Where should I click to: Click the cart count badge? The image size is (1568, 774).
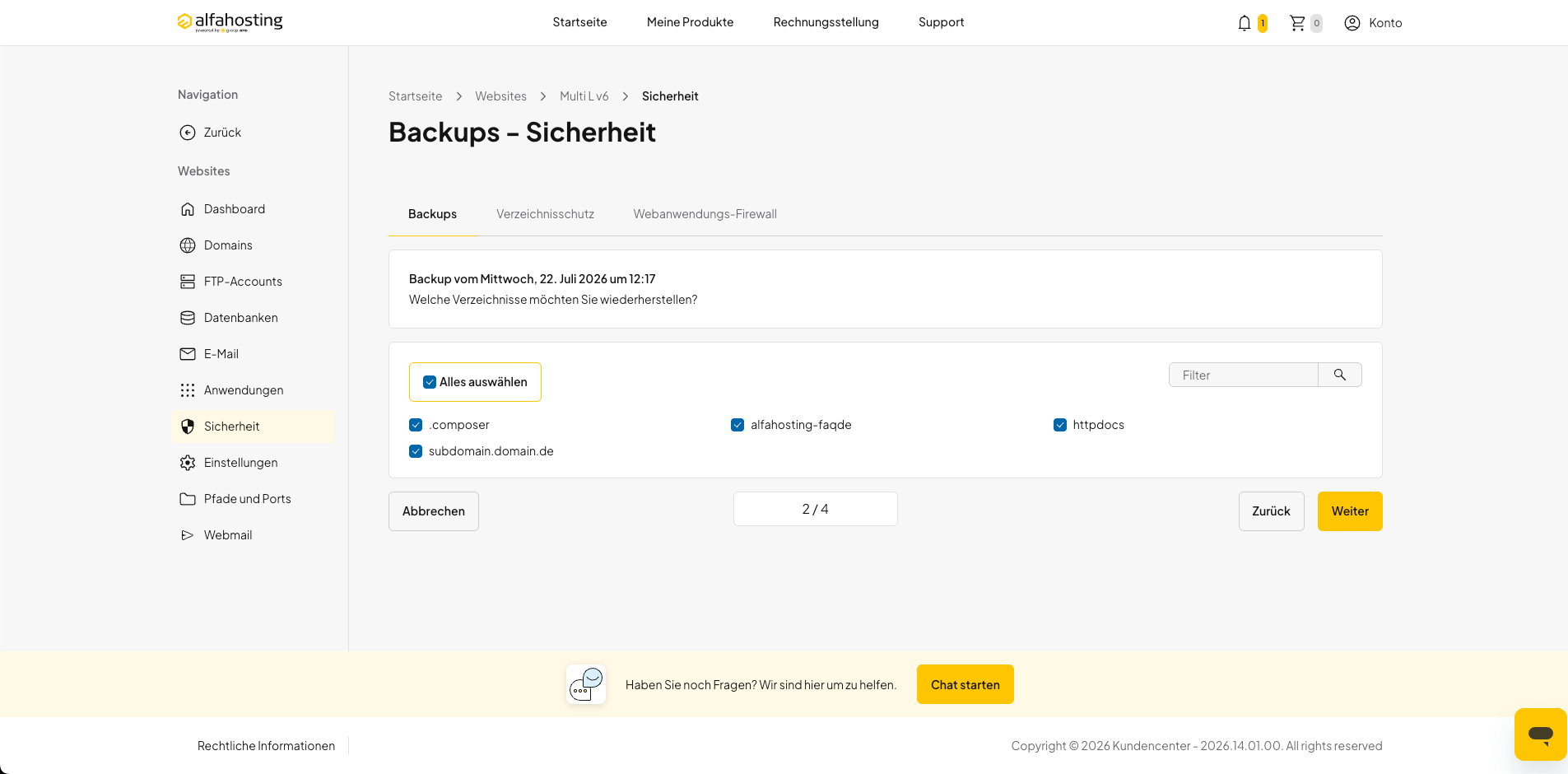pyautogui.click(x=1316, y=23)
